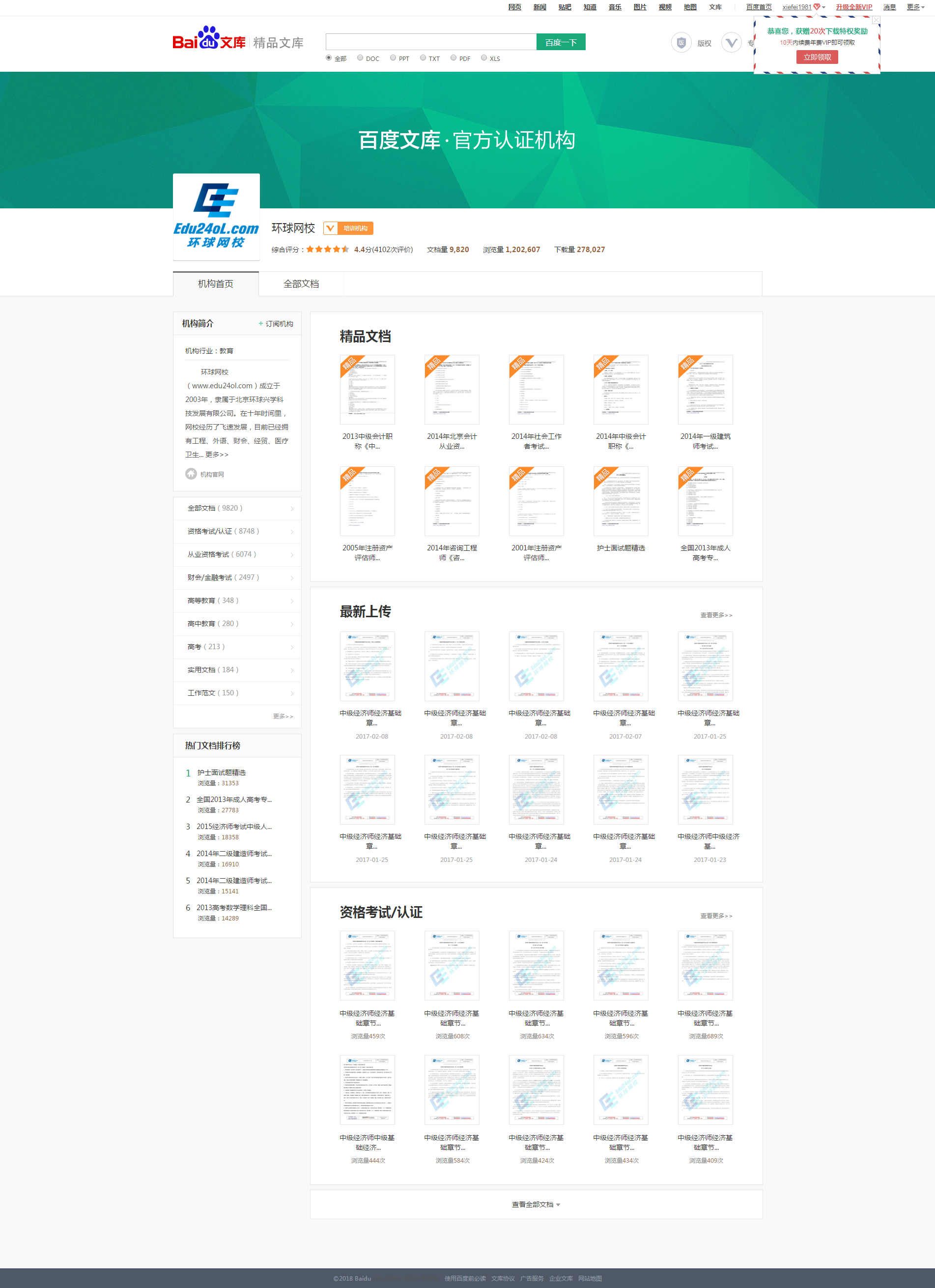The height and width of the screenshot is (1288, 935).
Task: Open the 高考 (213) category
Action: (237, 647)
